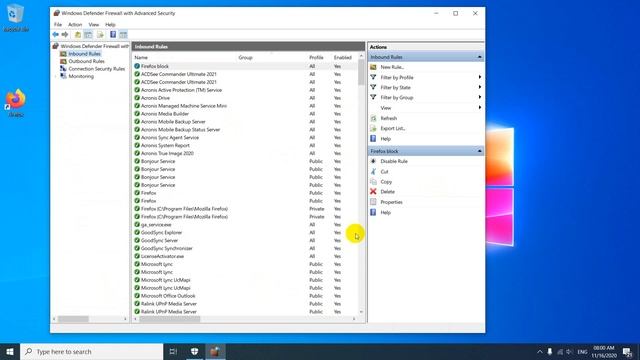Screen dimensions: 640x360
Task: Click the Up one level folder icon
Action: coord(78,35)
